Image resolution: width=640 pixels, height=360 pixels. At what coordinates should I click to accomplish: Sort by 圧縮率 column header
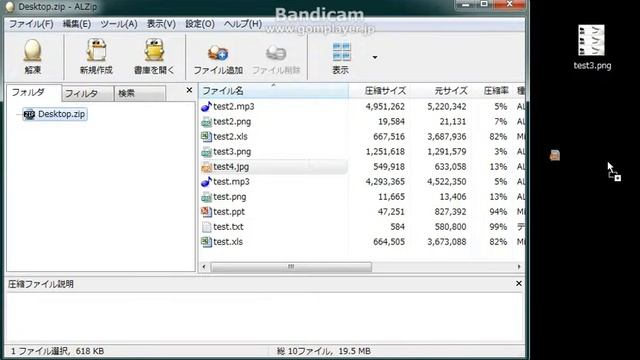pos(496,91)
